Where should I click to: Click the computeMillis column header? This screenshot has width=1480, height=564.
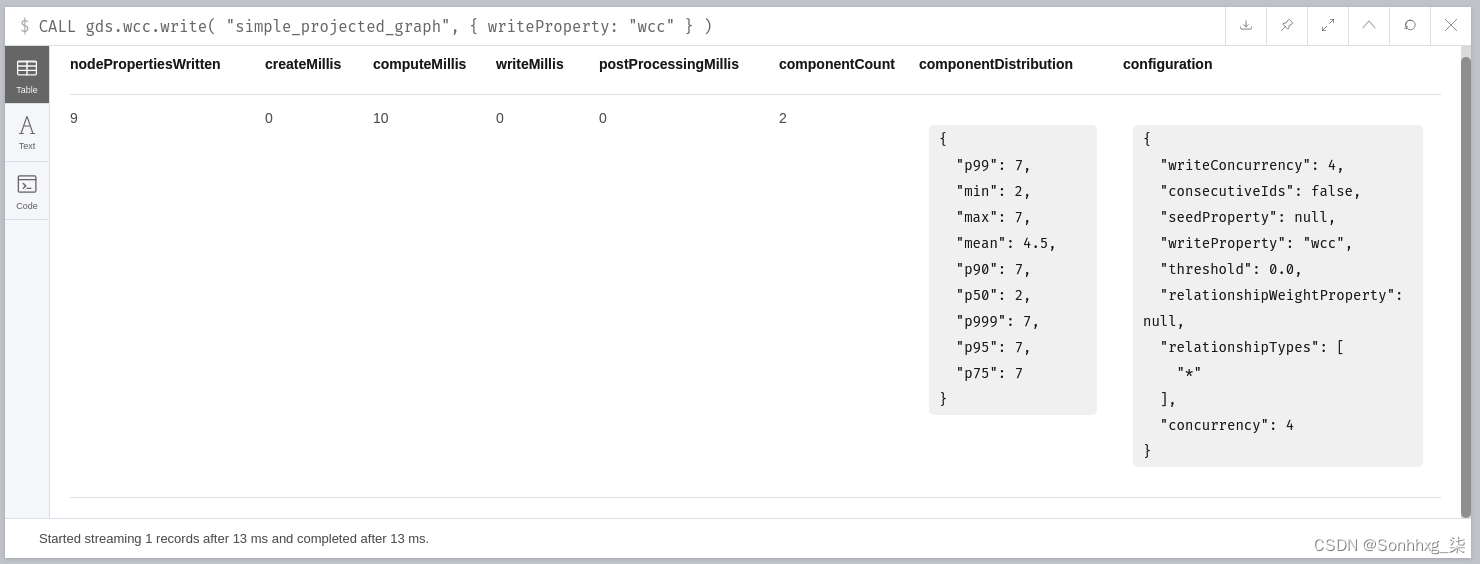point(419,64)
